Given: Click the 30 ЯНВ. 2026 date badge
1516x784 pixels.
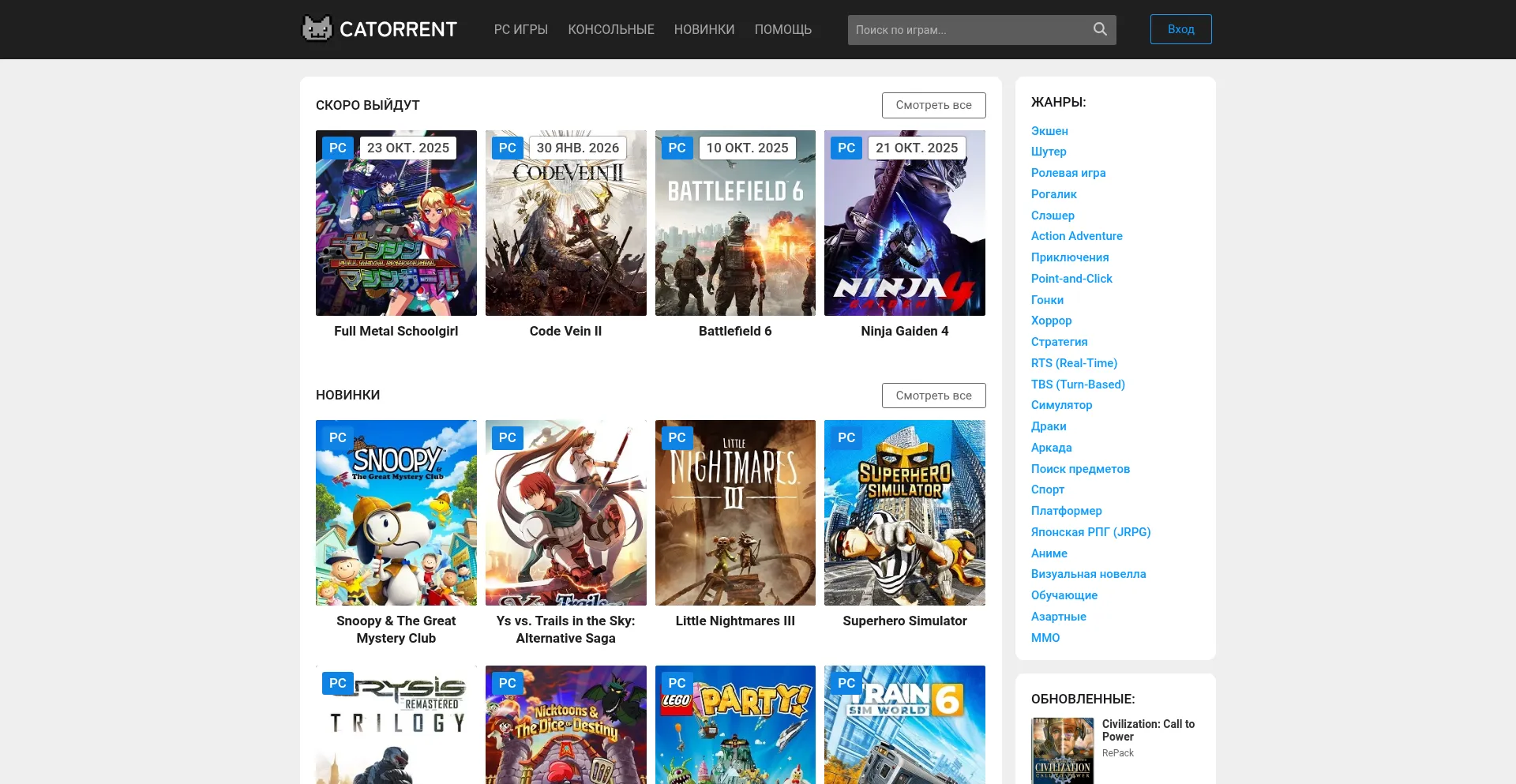Looking at the screenshot, I should (x=577, y=148).
